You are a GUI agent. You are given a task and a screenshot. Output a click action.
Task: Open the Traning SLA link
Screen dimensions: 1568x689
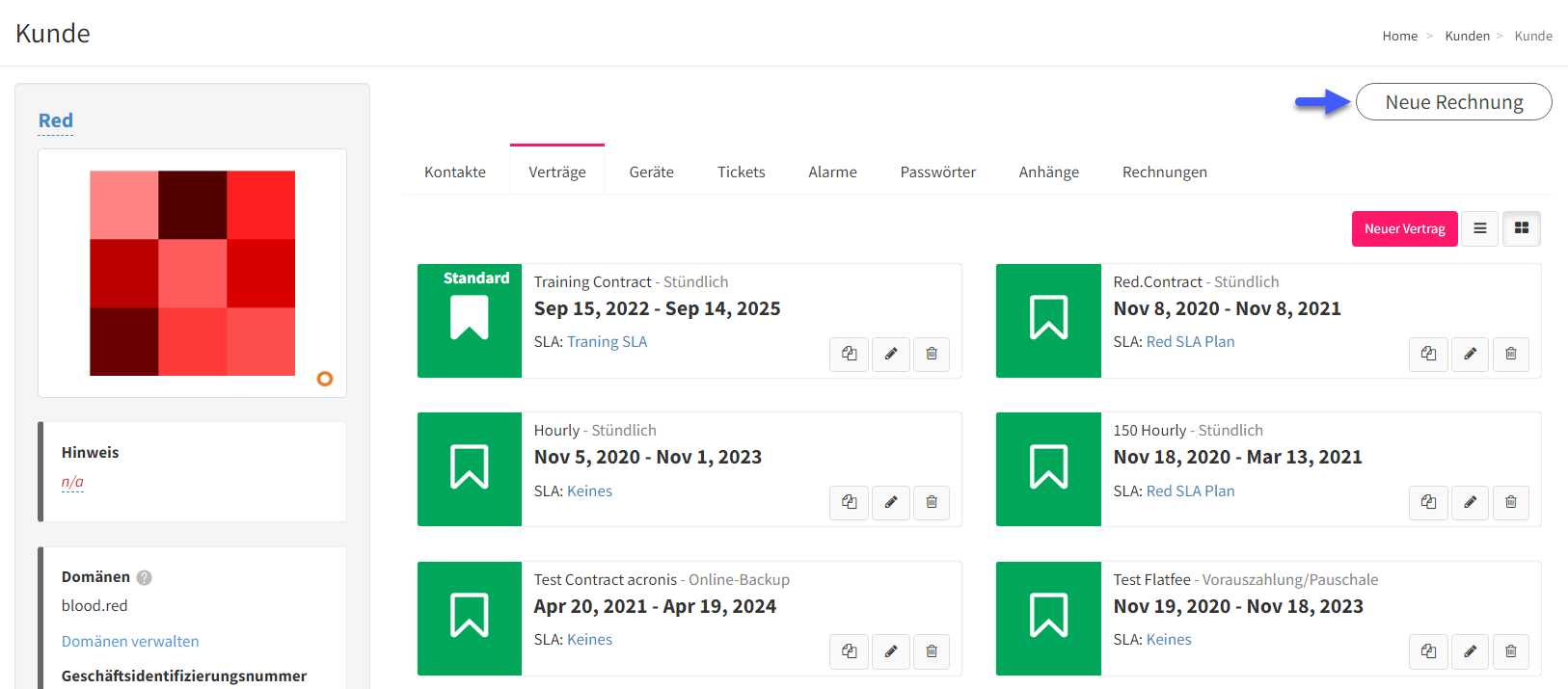click(608, 342)
